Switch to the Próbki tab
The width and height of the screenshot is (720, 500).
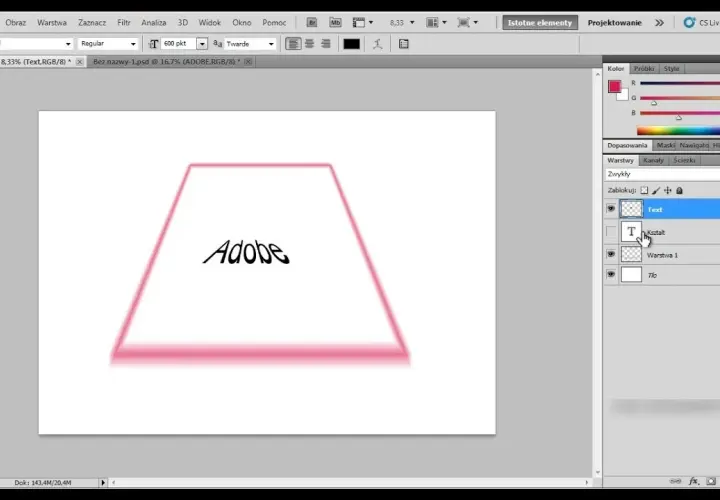pyautogui.click(x=644, y=68)
